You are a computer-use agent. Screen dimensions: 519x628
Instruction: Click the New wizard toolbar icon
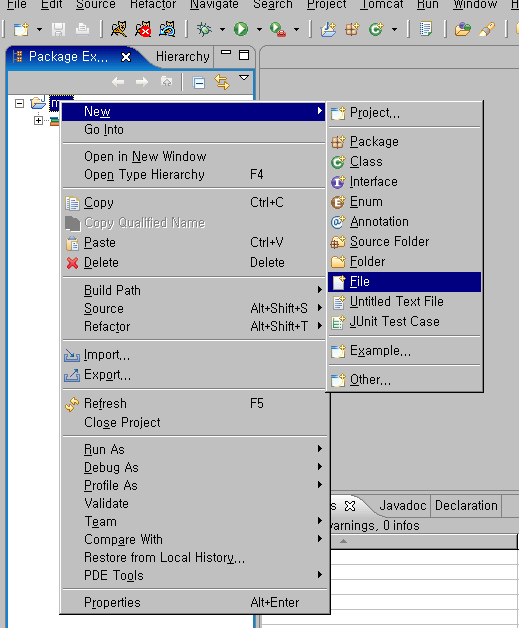pos(22,29)
